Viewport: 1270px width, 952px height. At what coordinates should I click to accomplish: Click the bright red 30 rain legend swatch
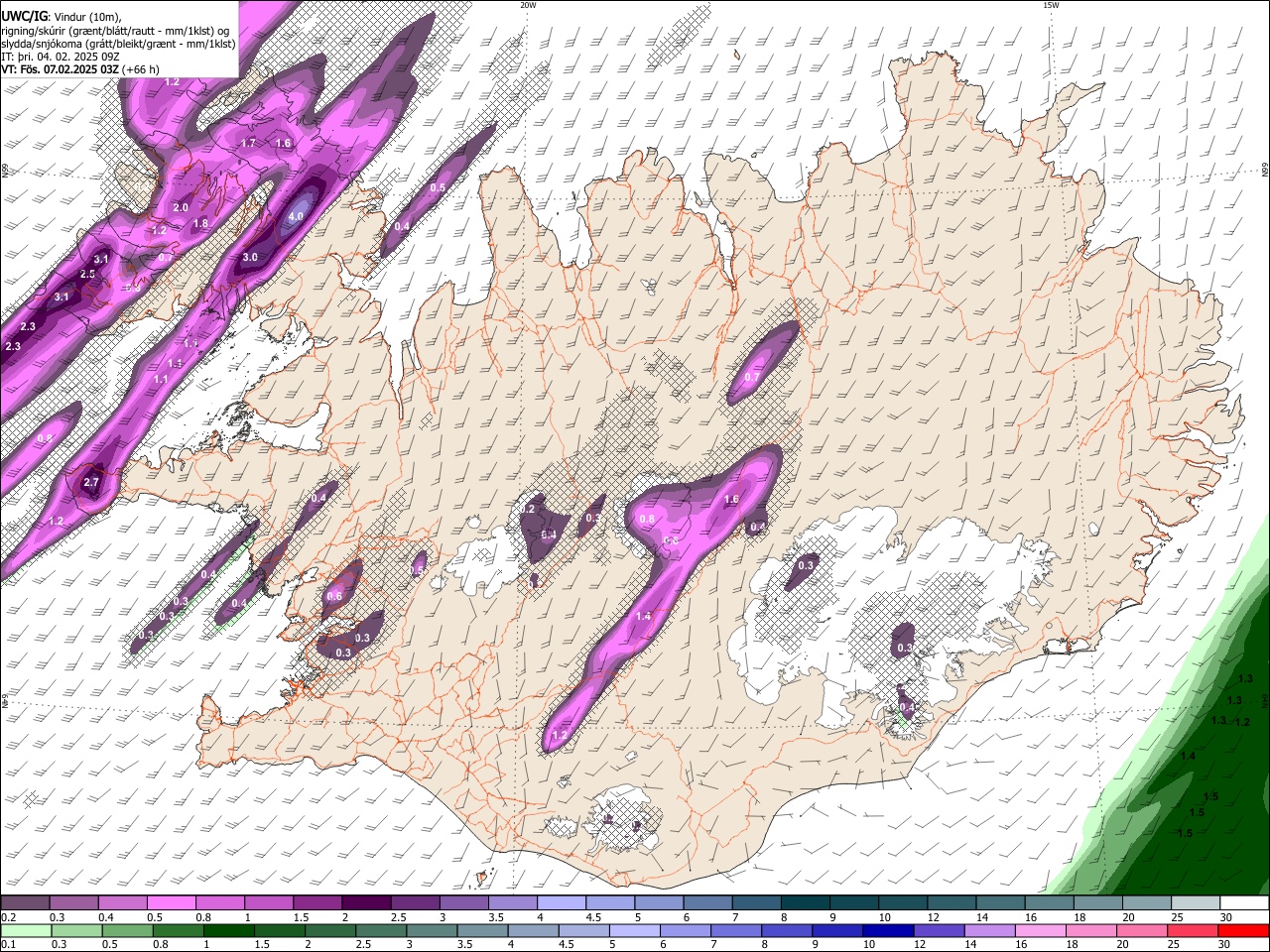tap(1243, 930)
